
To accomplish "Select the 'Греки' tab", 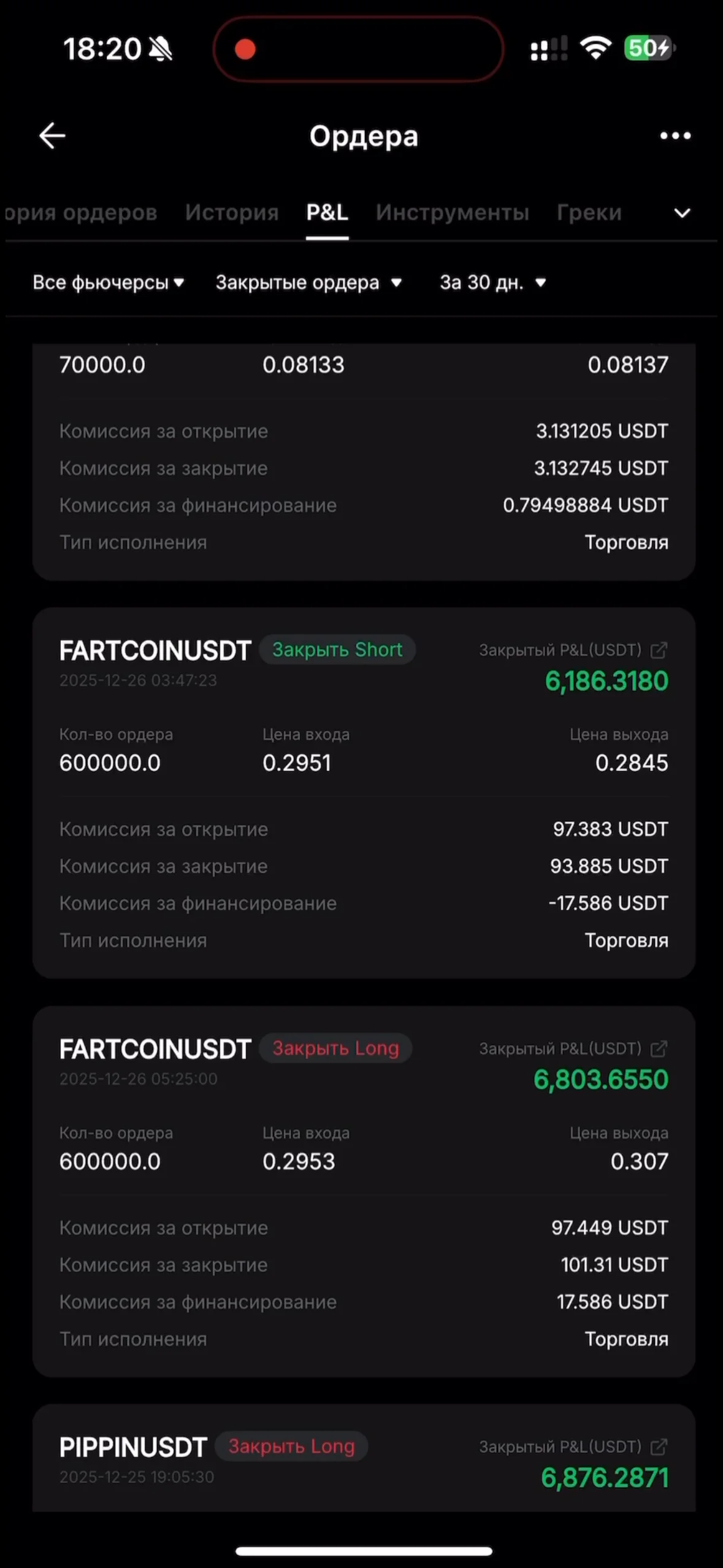I will [589, 212].
